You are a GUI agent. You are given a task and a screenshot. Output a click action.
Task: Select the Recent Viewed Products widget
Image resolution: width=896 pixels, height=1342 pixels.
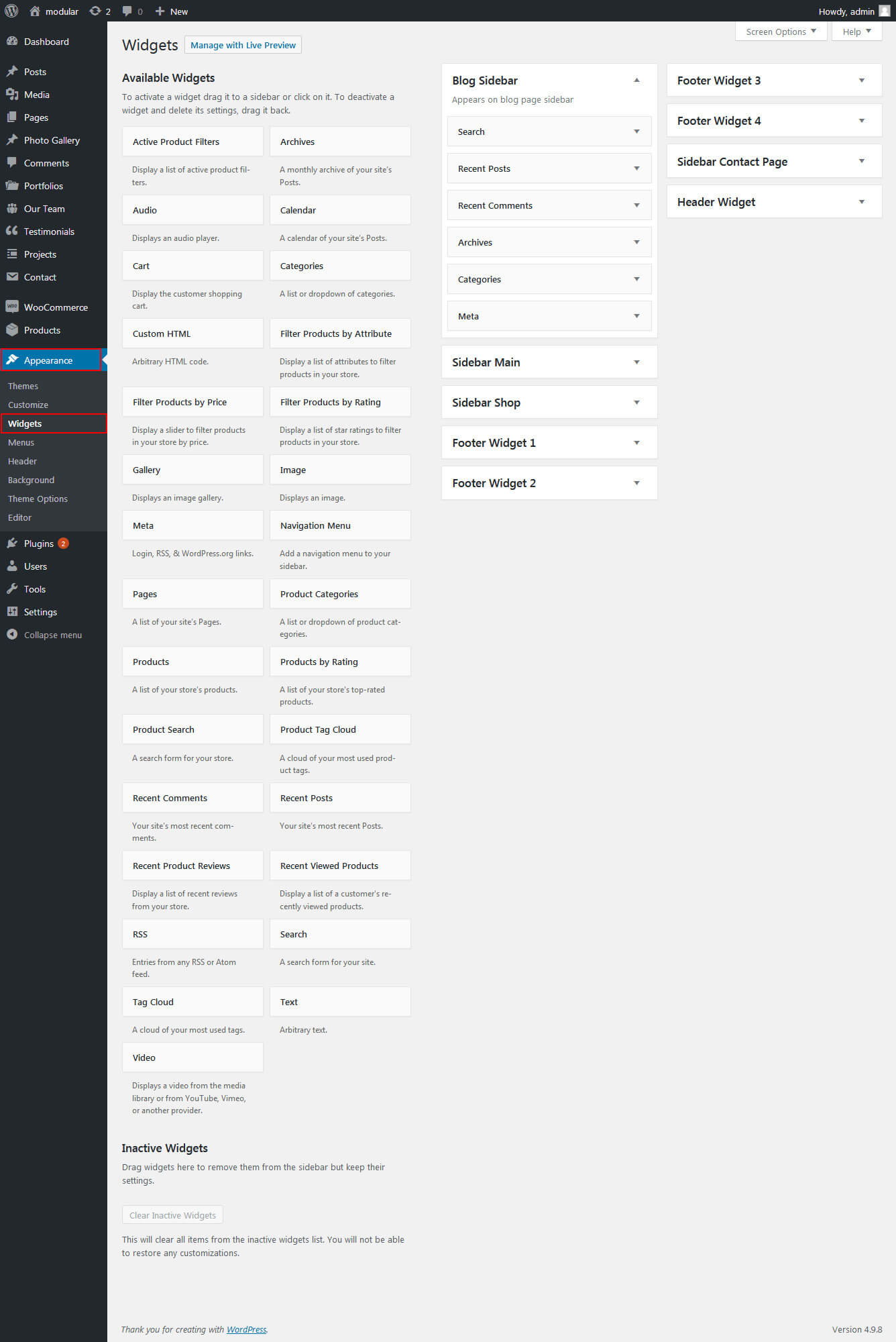coord(340,866)
